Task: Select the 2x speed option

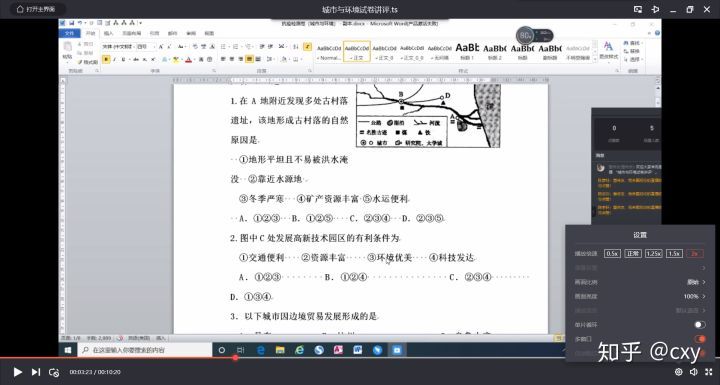Action: 695,254
